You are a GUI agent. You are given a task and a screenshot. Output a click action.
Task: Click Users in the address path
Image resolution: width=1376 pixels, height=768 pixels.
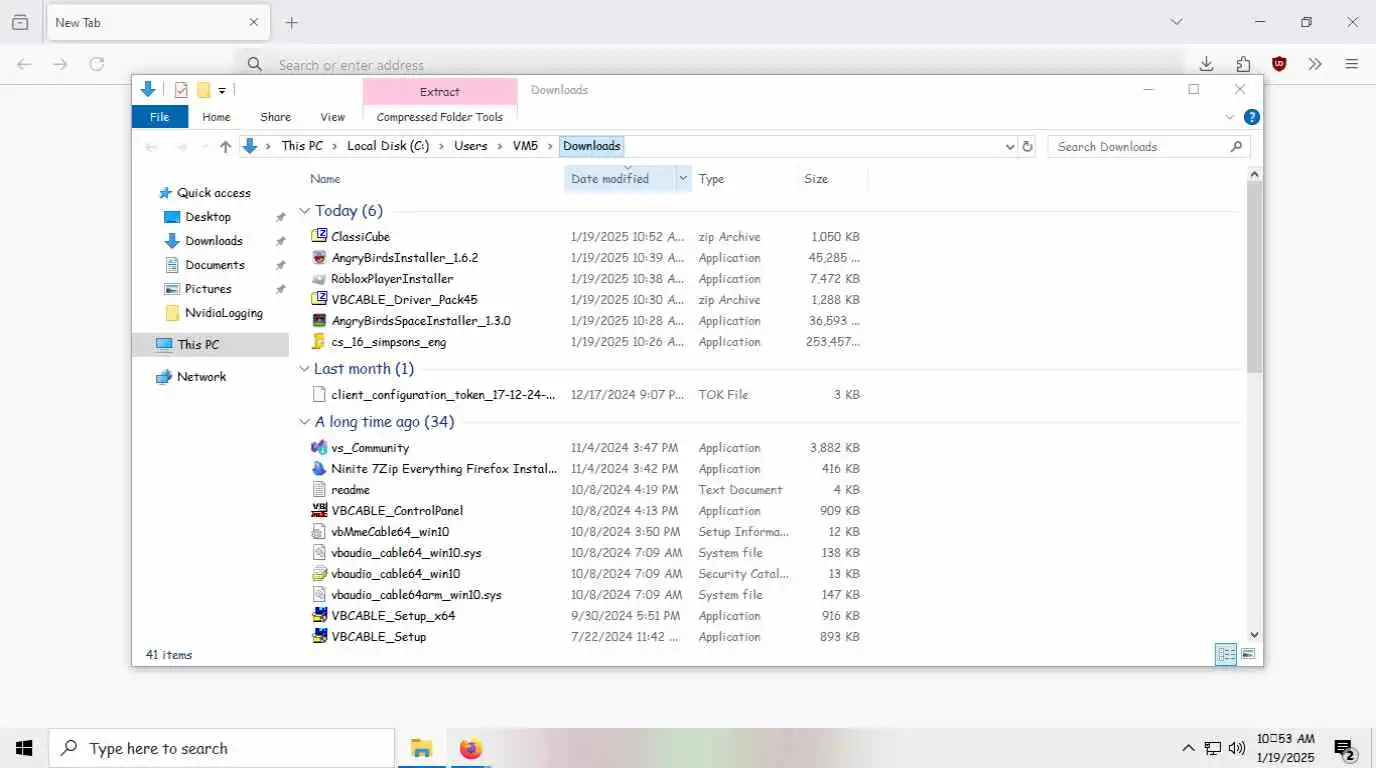click(471, 146)
